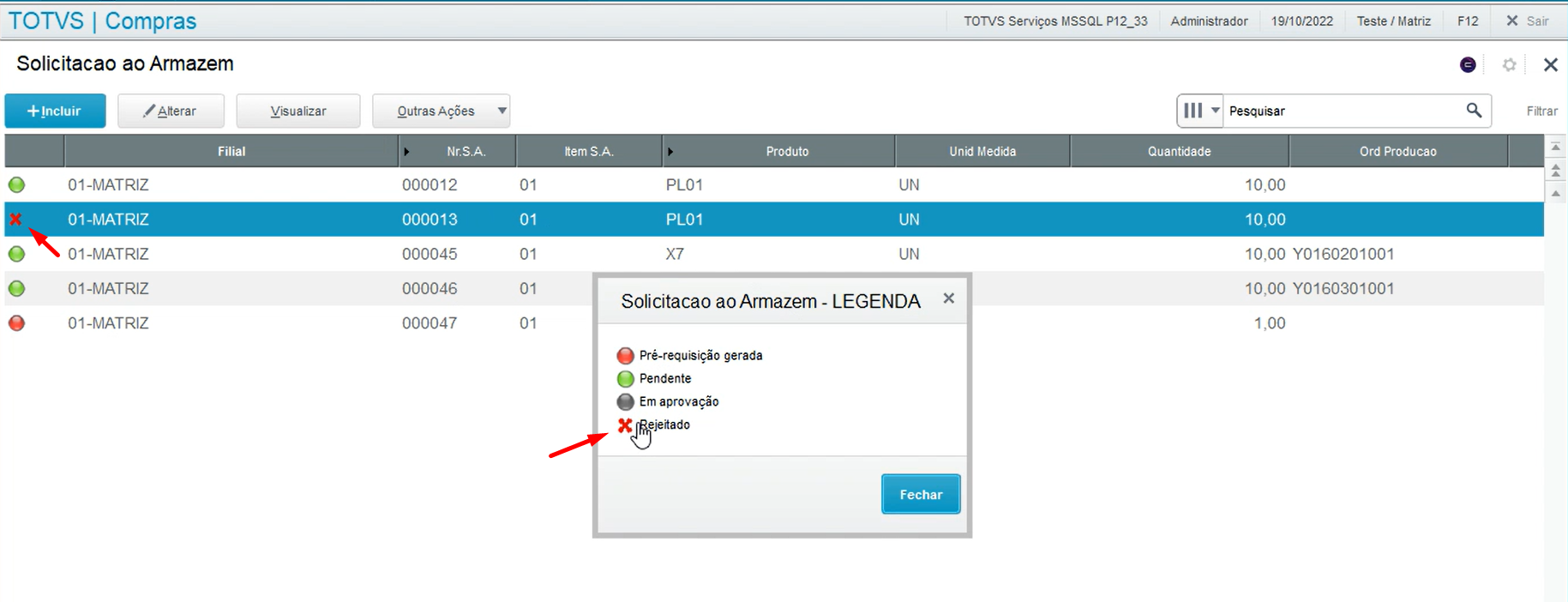Click the magnifying glass search icon
Viewport: 1568px width, 602px height.
coord(1474,110)
